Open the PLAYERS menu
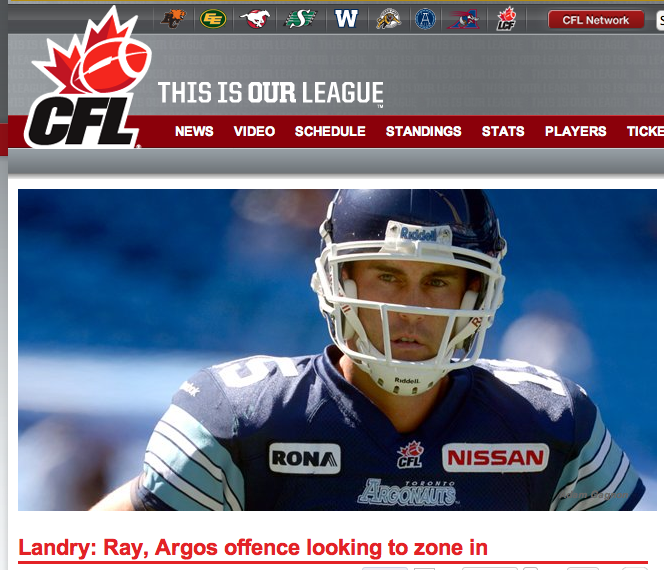The width and height of the screenshot is (664, 570). (x=575, y=131)
